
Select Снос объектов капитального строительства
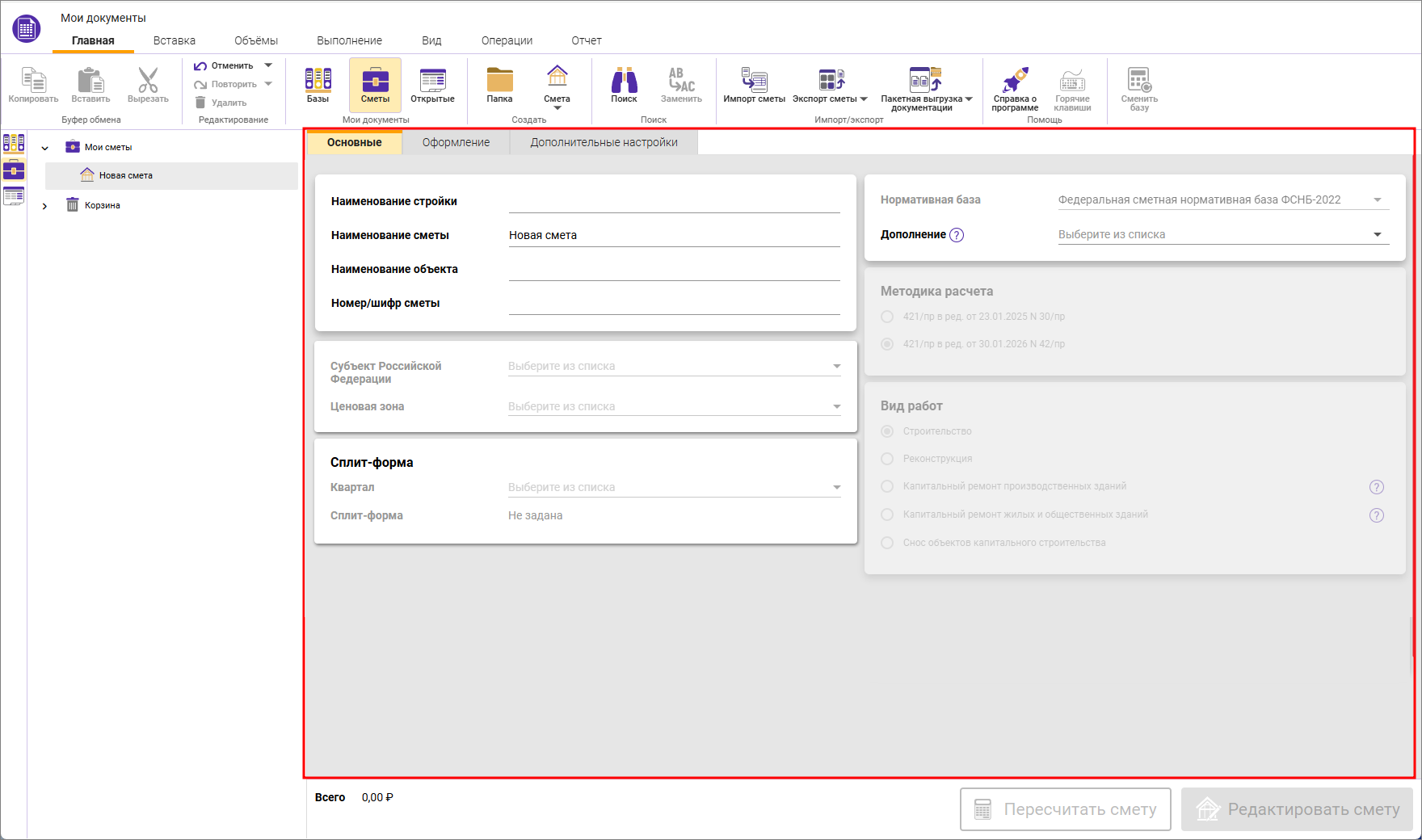[887, 543]
